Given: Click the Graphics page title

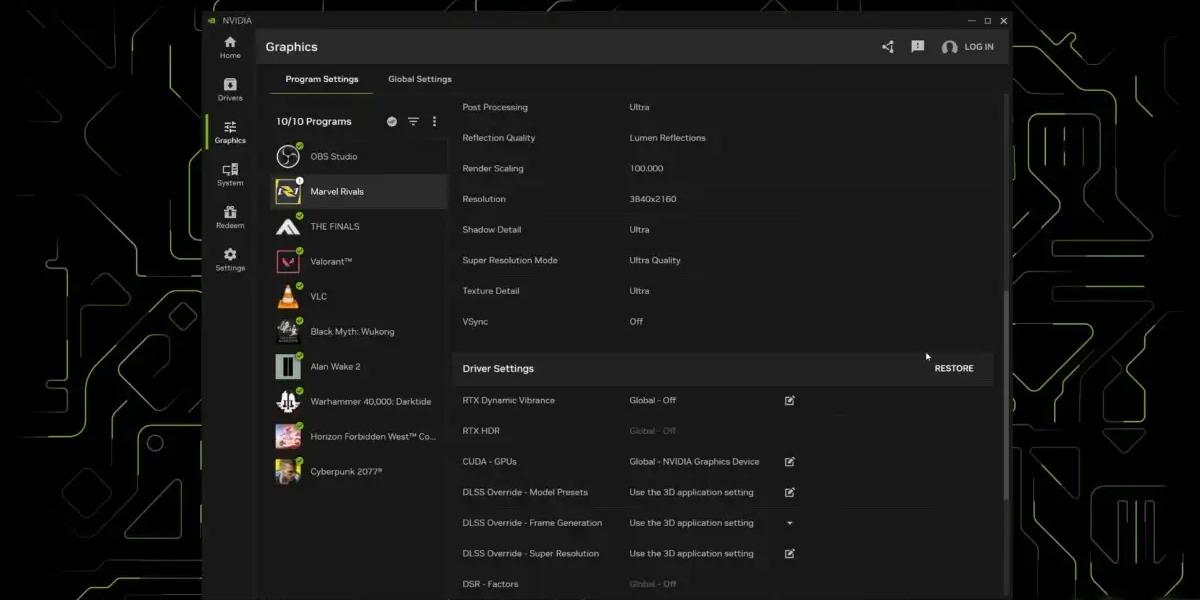Looking at the screenshot, I should tap(291, 47).
